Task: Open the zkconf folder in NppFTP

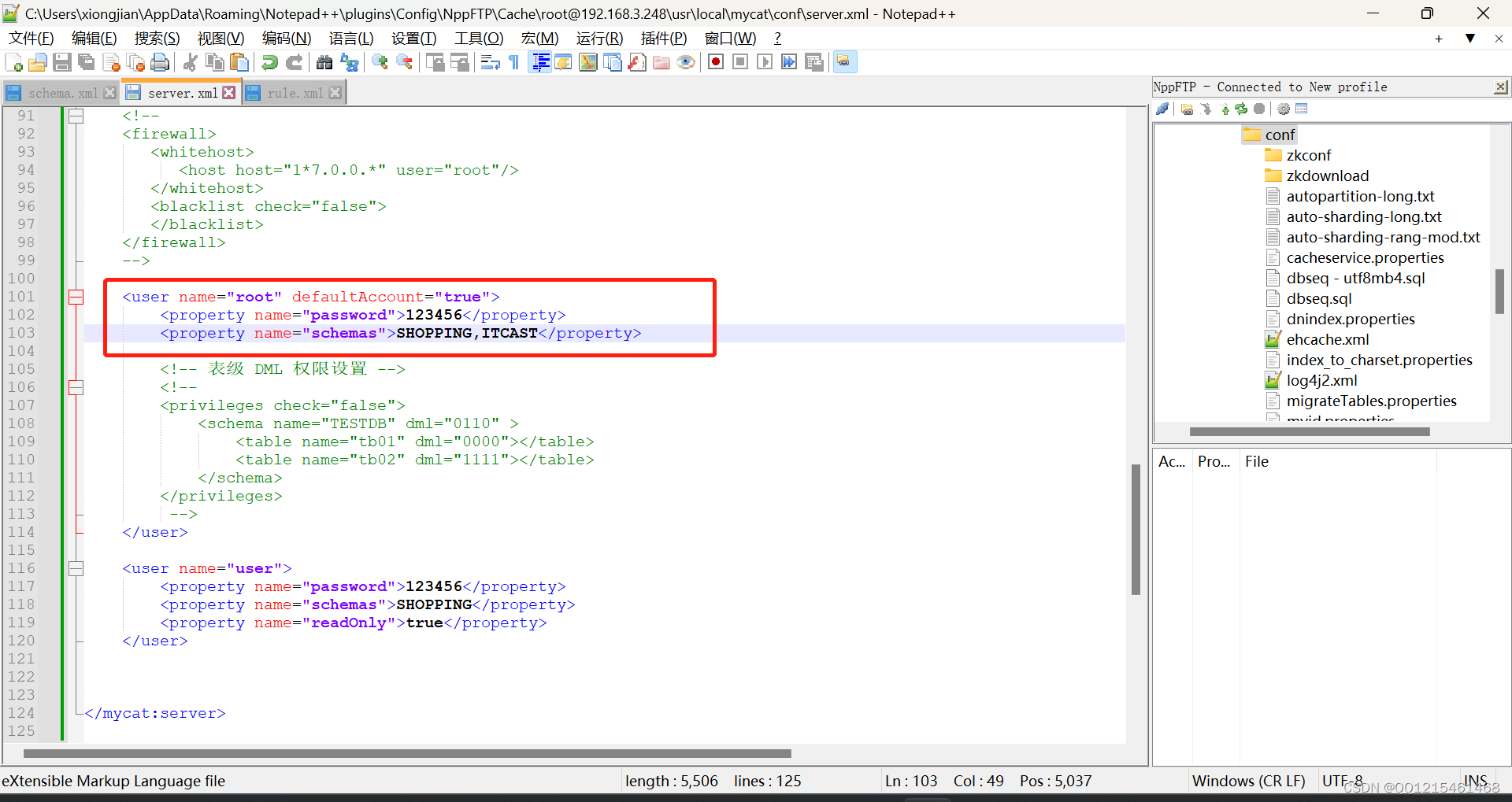Action: [x=1298, y=155]
